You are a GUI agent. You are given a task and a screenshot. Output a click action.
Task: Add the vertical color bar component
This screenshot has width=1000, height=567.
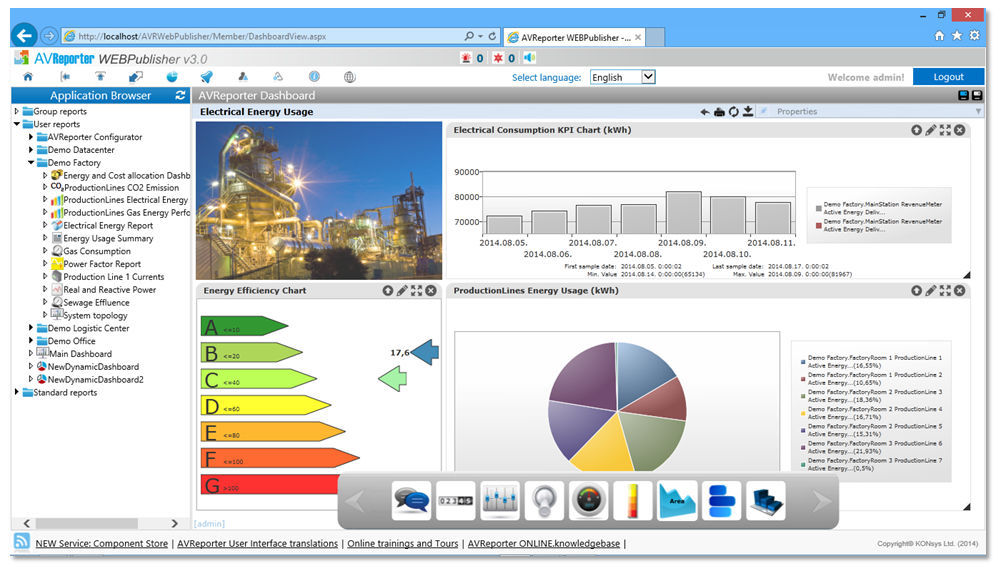(633, 501)
